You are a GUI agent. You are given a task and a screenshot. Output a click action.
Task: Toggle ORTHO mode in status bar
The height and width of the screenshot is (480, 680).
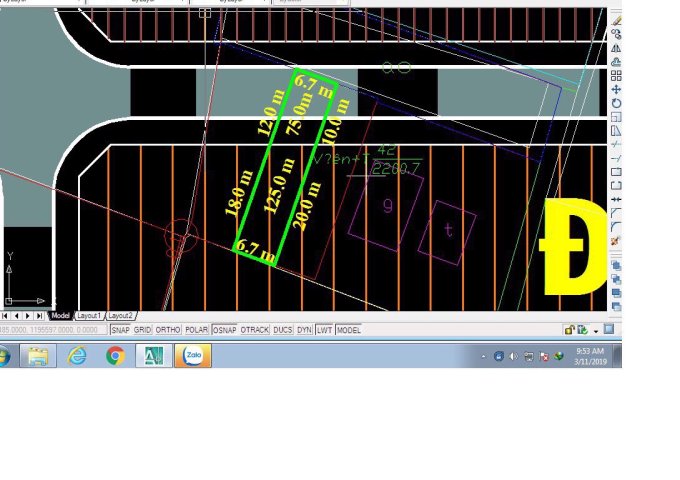click(x=168, y=329)
